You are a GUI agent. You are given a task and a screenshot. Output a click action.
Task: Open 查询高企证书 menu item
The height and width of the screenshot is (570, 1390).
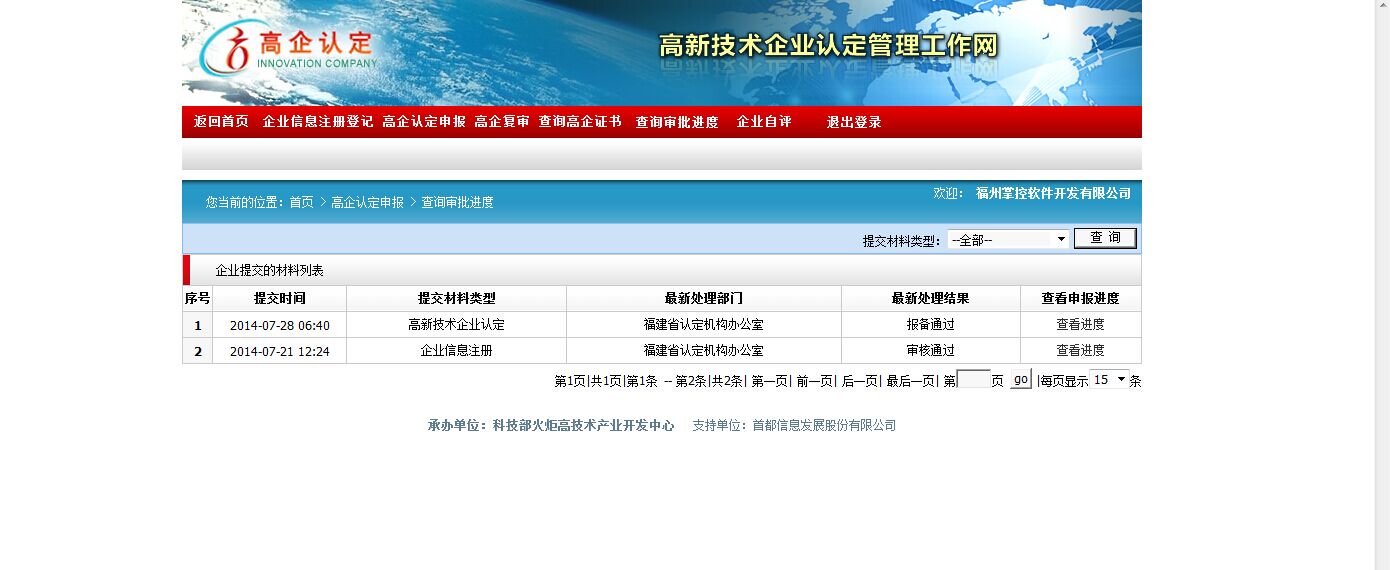(x=580, y=122)
